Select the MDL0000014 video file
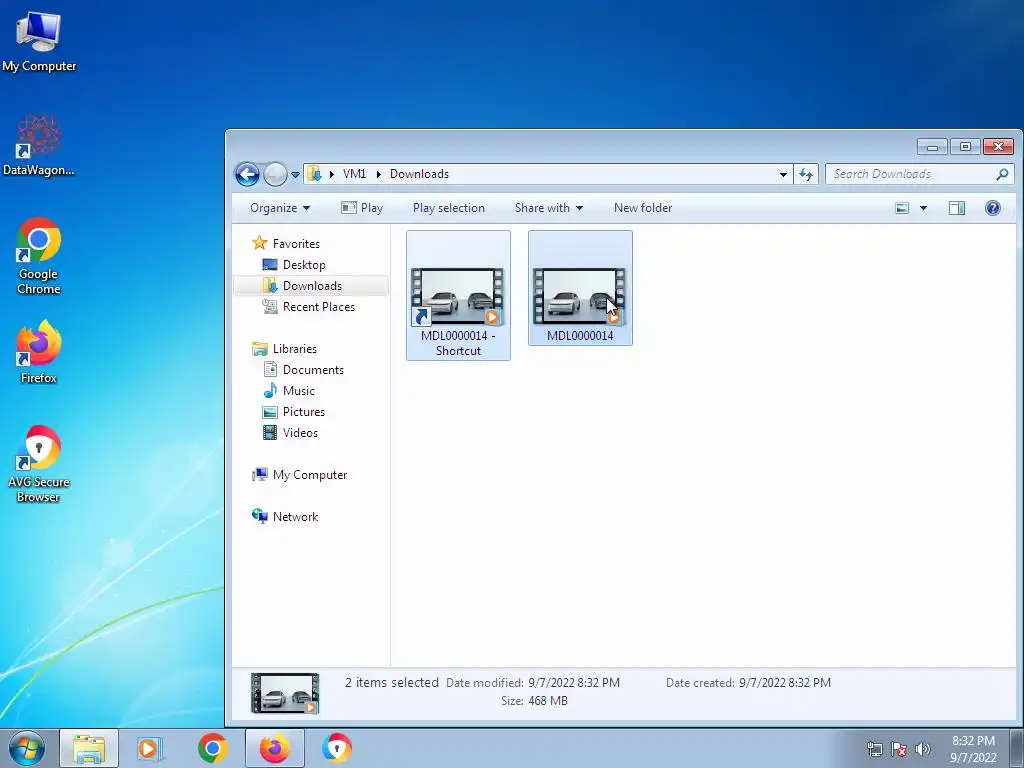 [580, 288]
